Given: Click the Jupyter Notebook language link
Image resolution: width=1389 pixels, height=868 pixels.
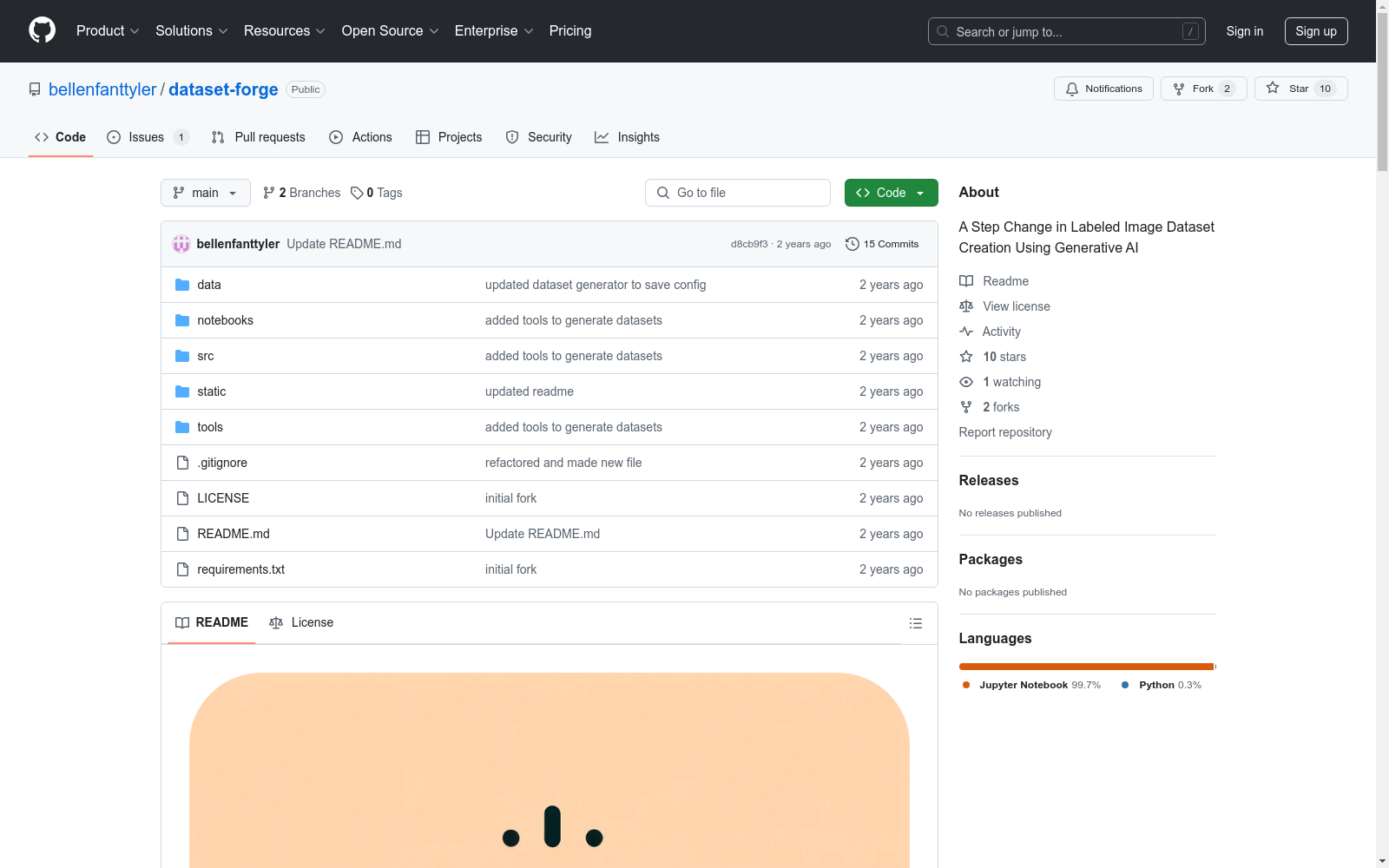Looking at the screenshot, I should click(1031, 685).
